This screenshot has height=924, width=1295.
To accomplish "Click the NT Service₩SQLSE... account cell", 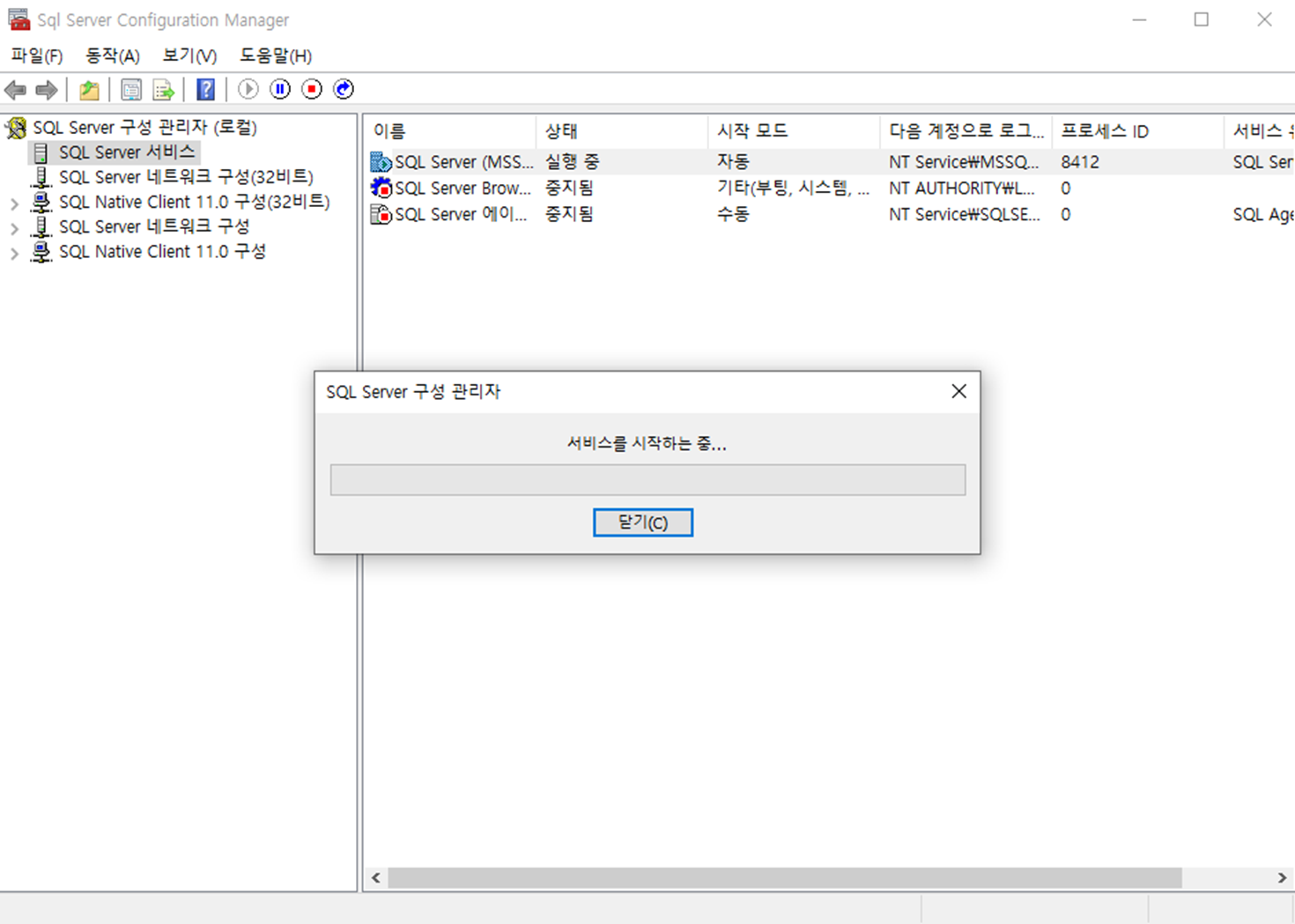I will pyautogui.click(x=965, y=214).
